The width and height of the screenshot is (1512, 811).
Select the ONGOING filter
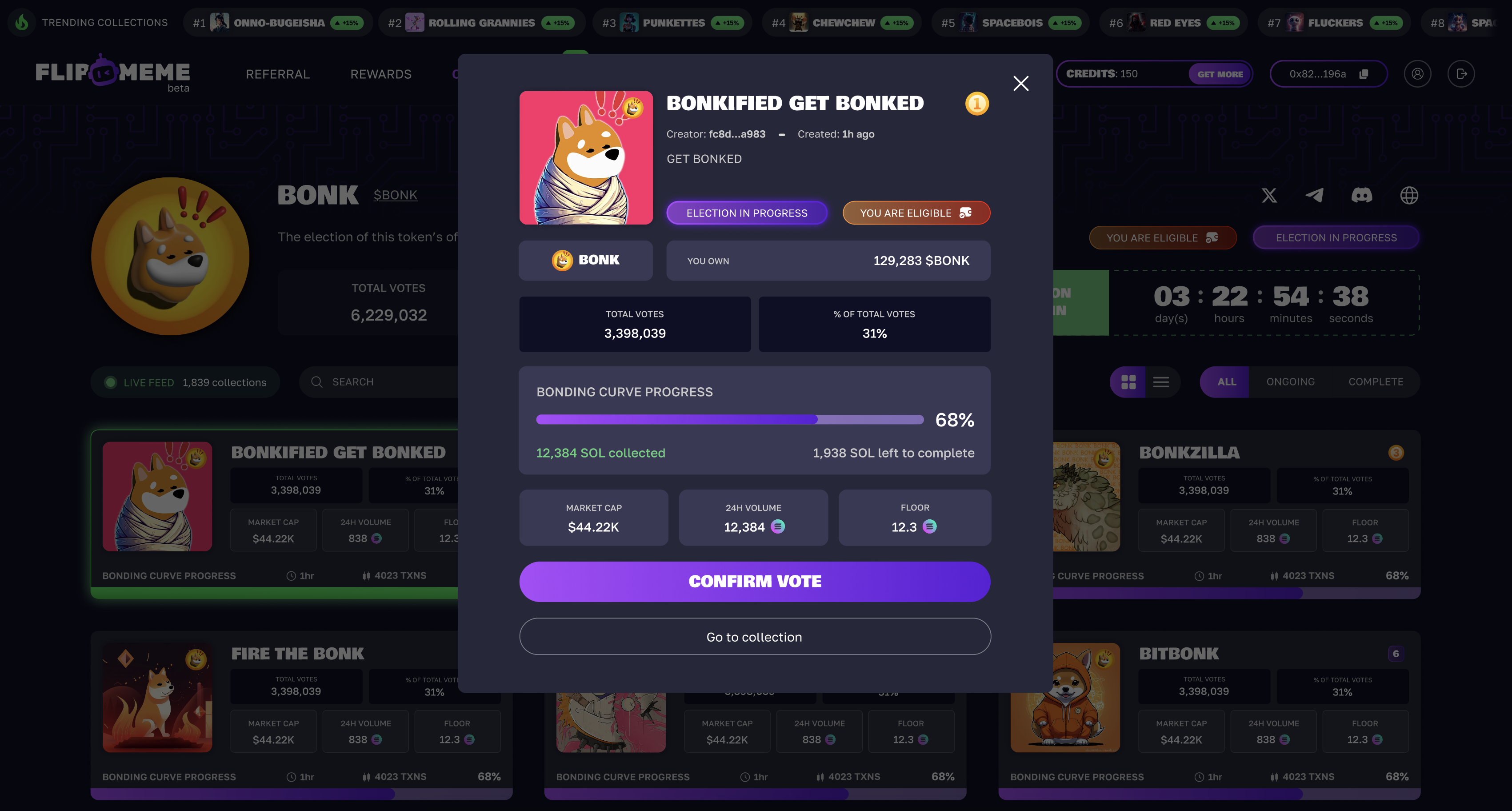point(1290,382)
